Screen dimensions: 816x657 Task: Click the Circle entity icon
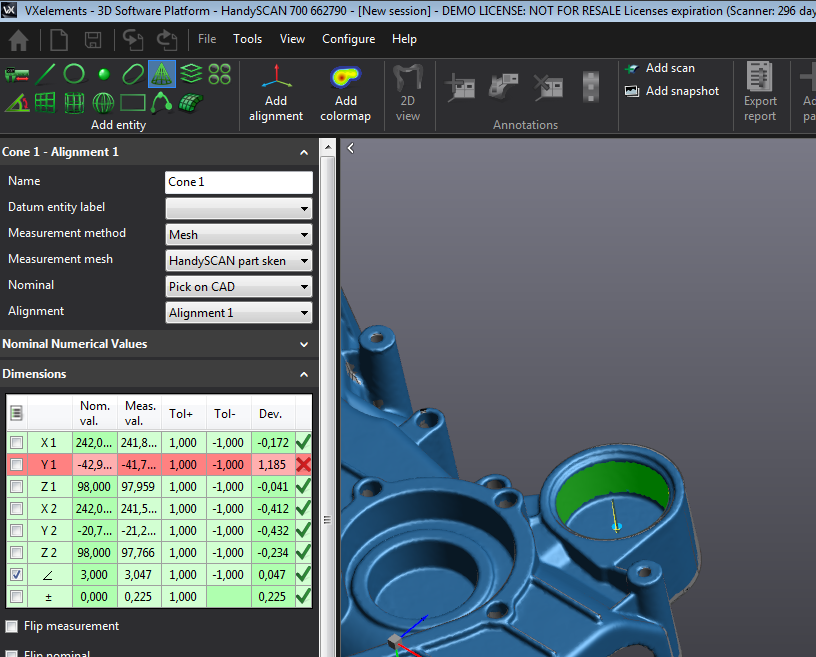pyautogui.click(x=74, y=74)
